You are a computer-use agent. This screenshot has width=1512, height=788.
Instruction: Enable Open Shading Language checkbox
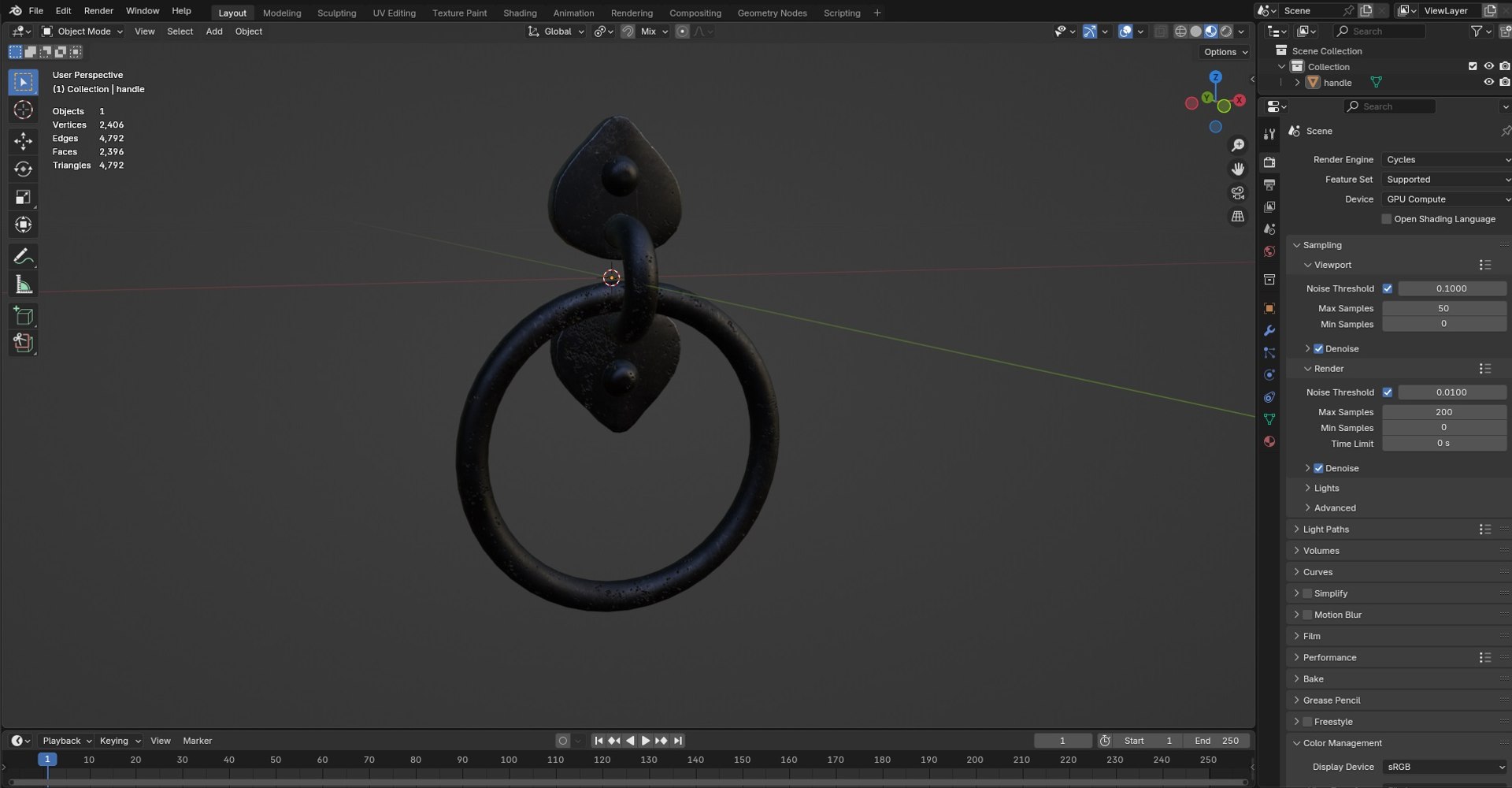click(1387, 219)
